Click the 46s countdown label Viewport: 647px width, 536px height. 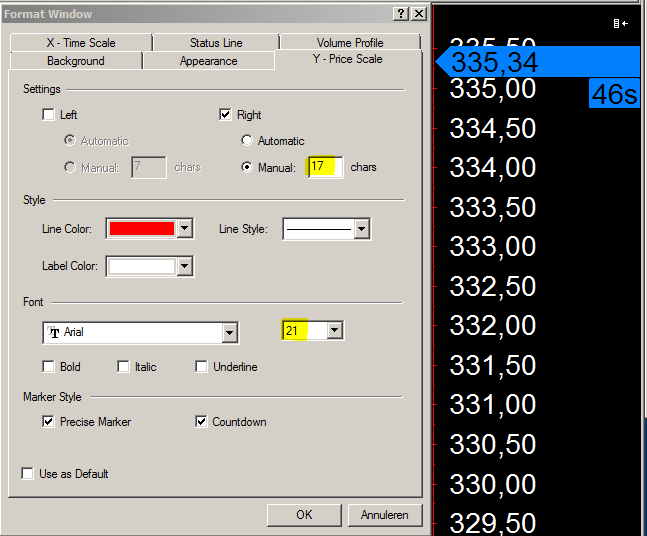[x=614, y=94]
